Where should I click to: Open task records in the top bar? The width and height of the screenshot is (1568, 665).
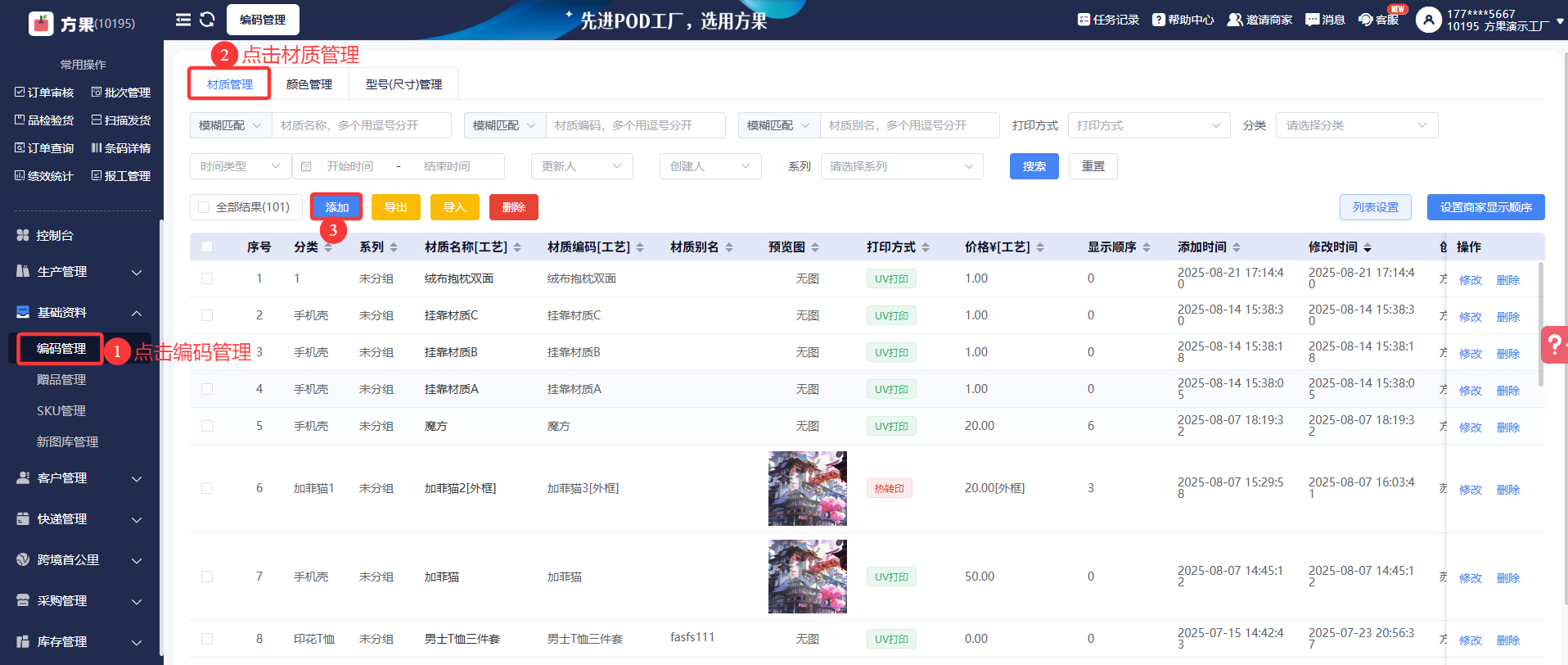1108,20
